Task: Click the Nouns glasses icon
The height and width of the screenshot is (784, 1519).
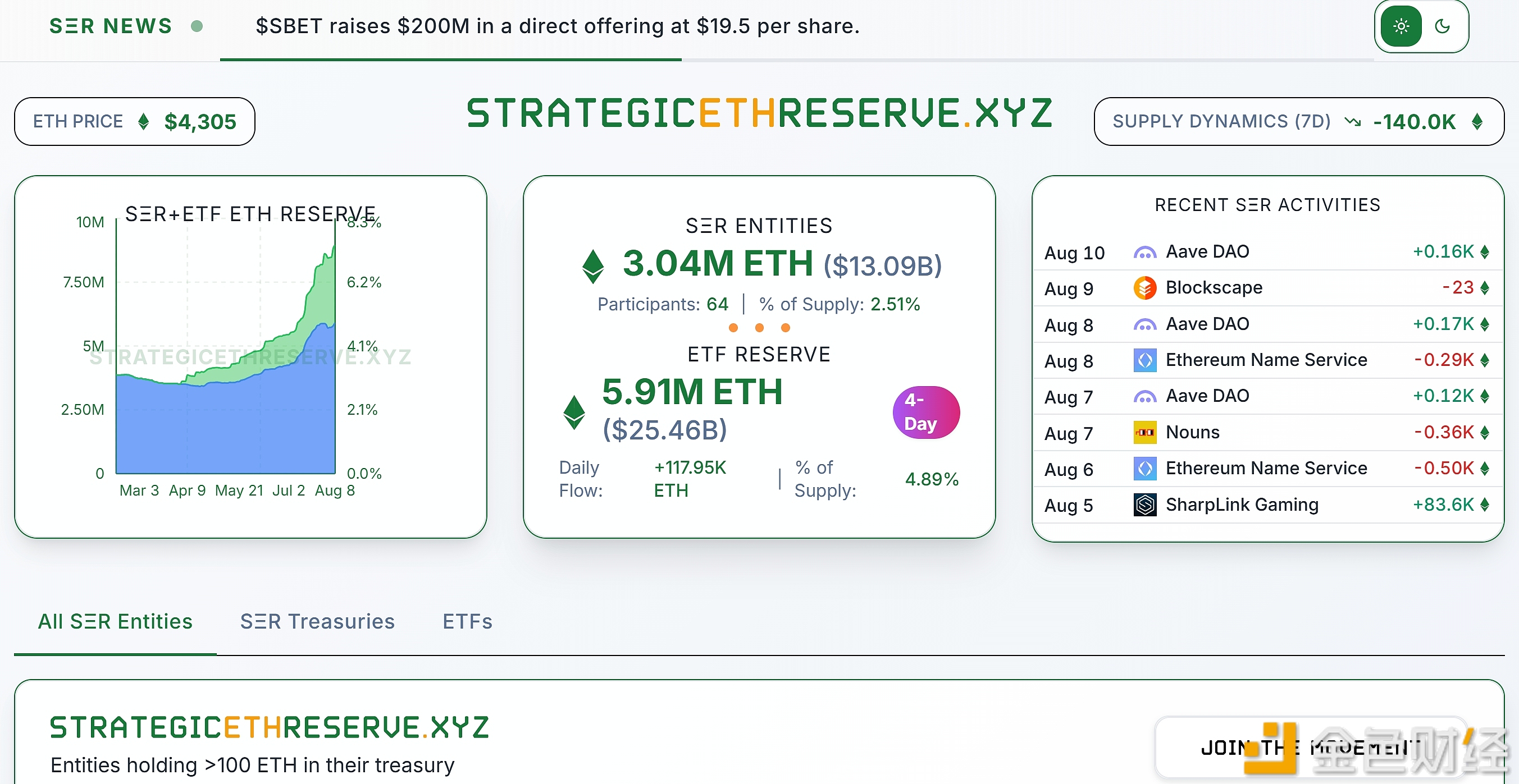Action: tap(1144, 433)
